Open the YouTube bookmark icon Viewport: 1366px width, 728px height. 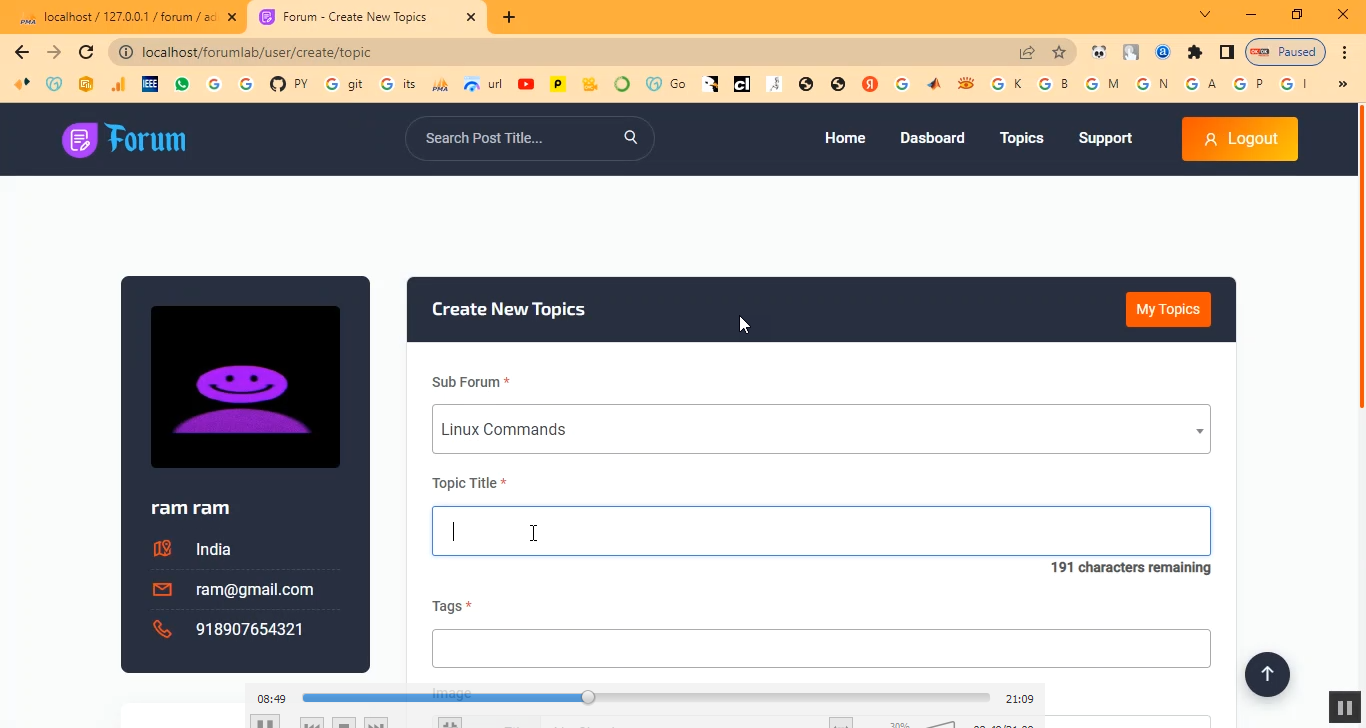[x=526, y=85]
